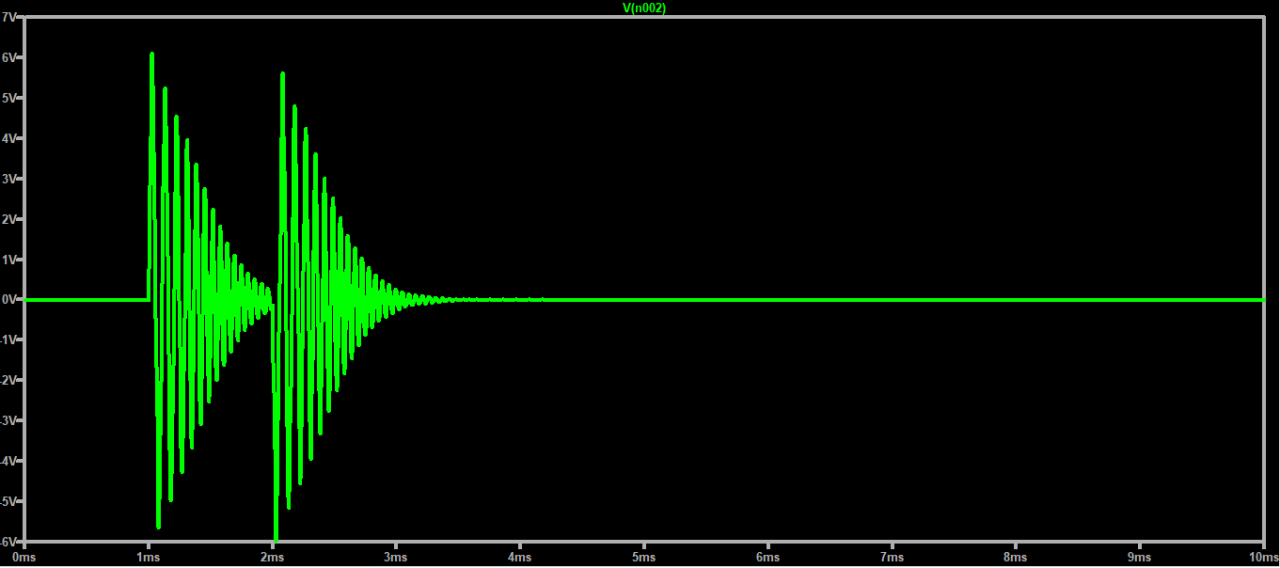Click the first burst's 6V peak
The image size is (1280, 568).
(152, 55)
